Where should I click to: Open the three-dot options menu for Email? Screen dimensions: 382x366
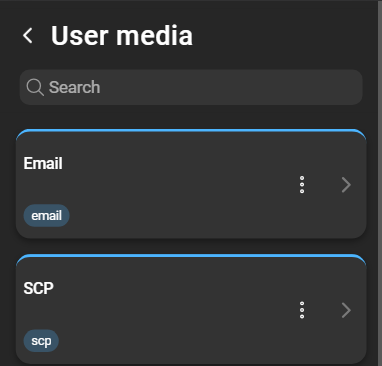302,185
